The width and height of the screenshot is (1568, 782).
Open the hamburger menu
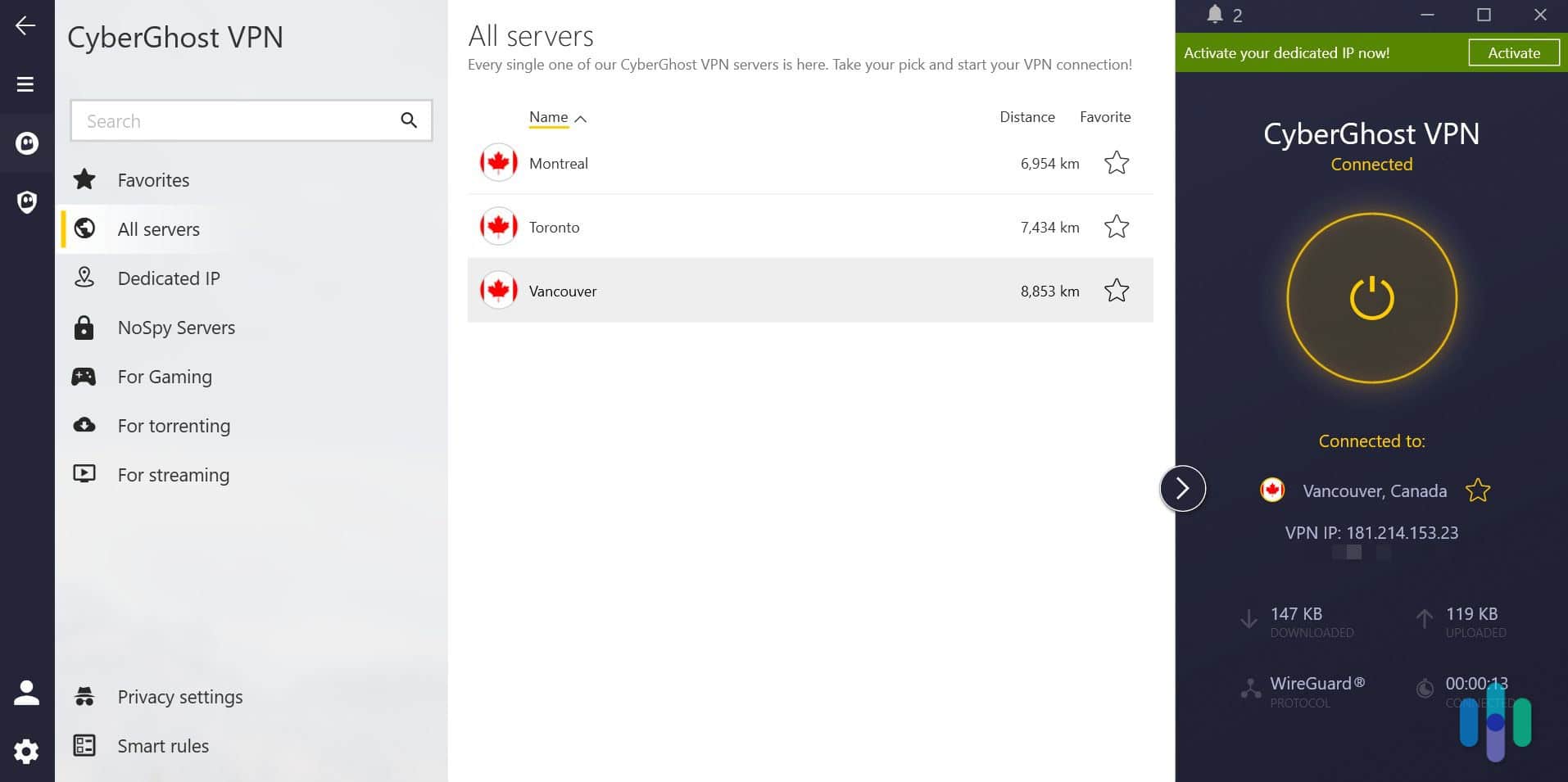point(25,84)
